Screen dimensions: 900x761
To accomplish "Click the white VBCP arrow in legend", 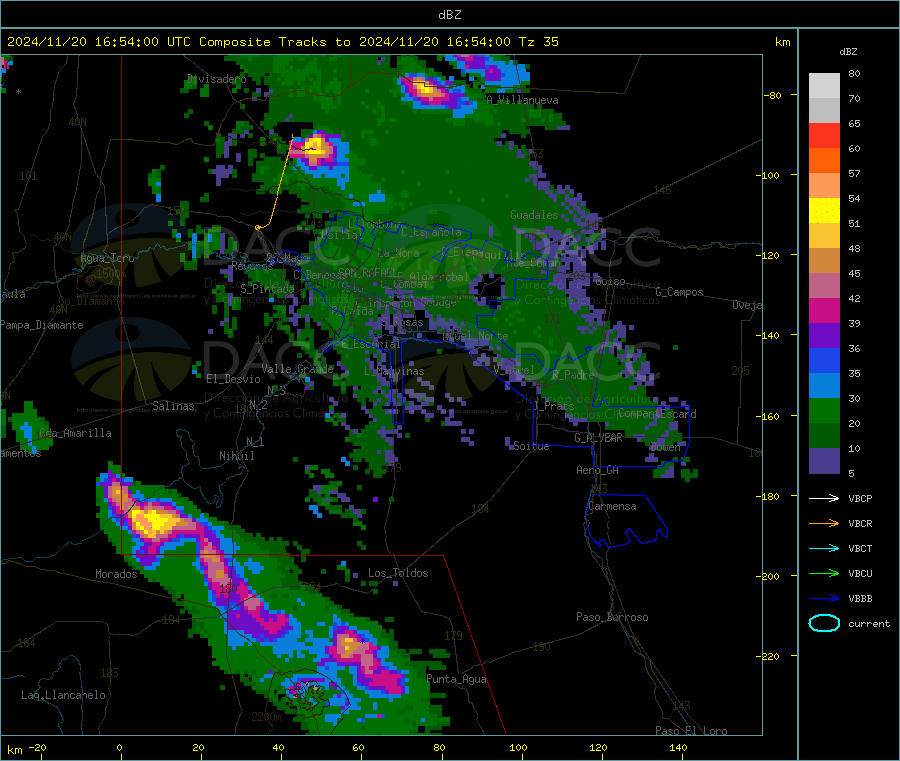I will point(824,498).
